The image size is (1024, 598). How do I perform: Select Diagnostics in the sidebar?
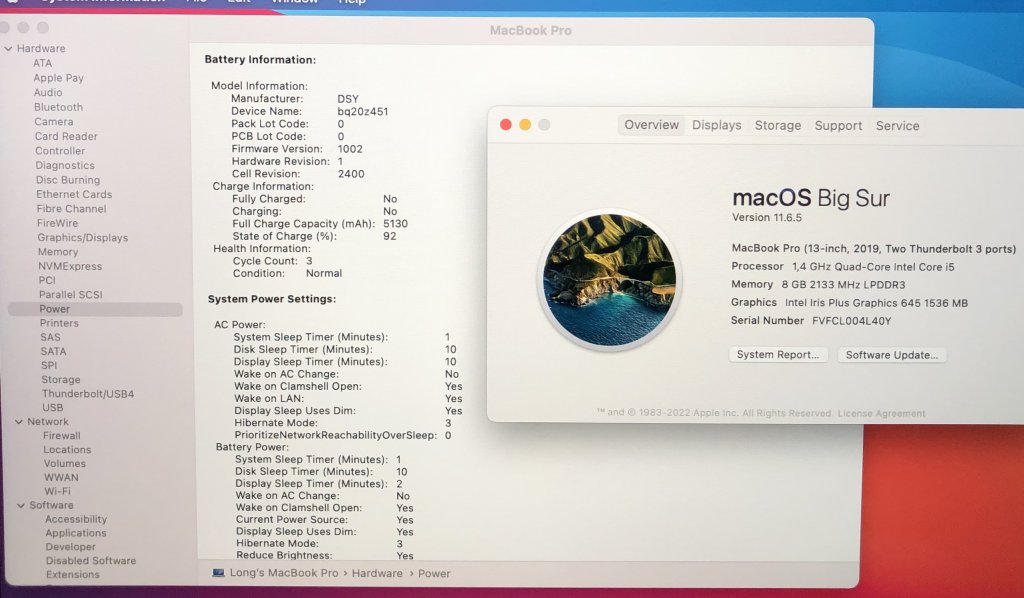tap(65, 165)
